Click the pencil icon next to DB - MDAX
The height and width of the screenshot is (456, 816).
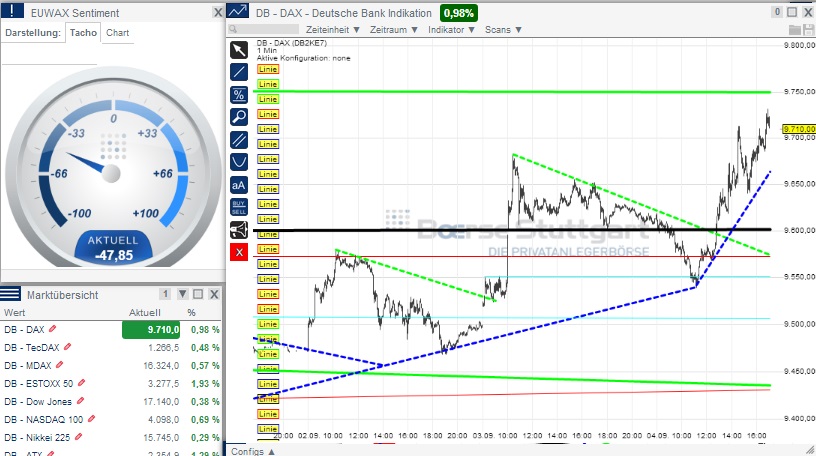point(59,365)
